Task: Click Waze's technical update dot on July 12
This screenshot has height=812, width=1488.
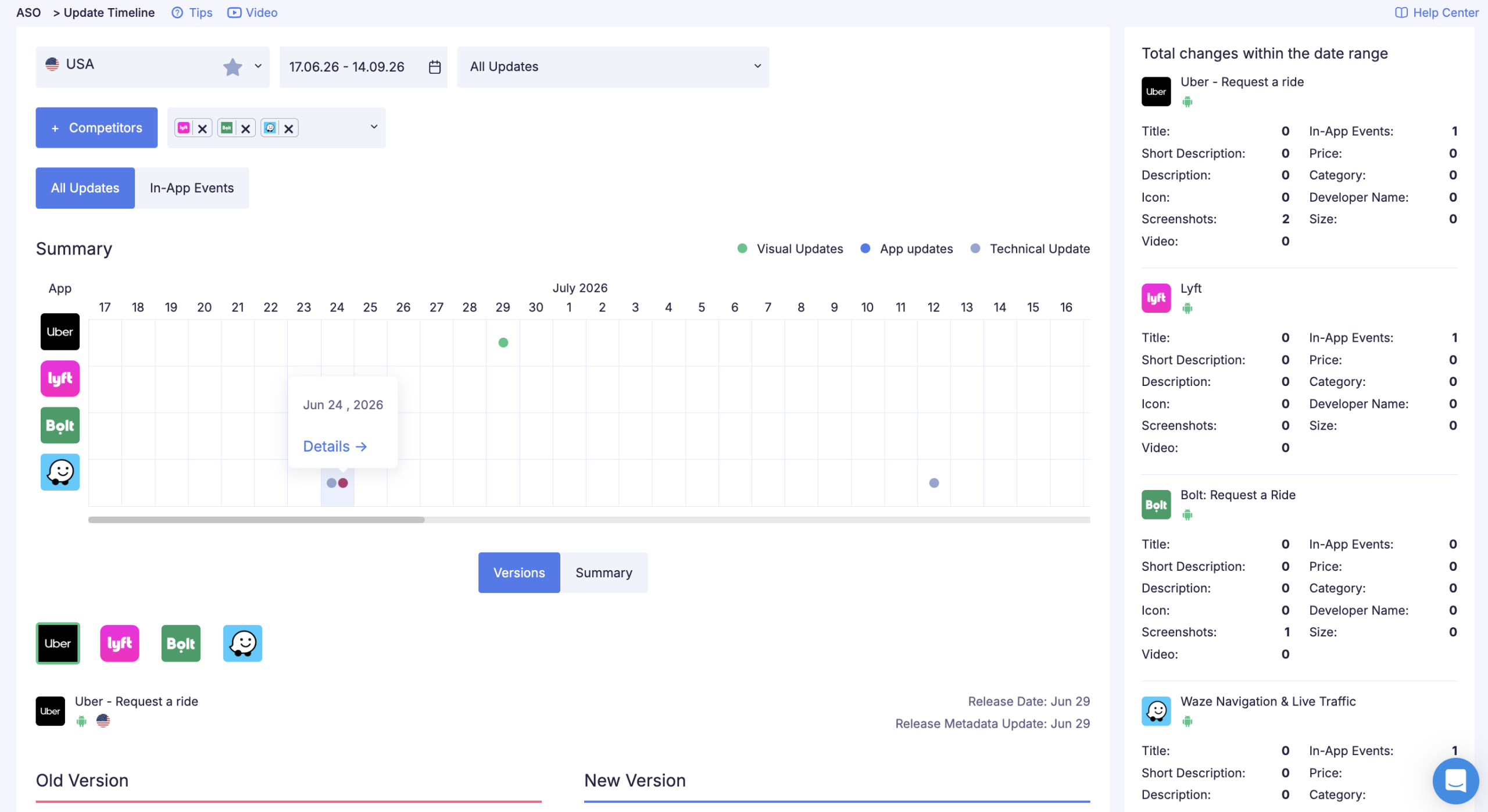Action: click(x=934, y=483)
